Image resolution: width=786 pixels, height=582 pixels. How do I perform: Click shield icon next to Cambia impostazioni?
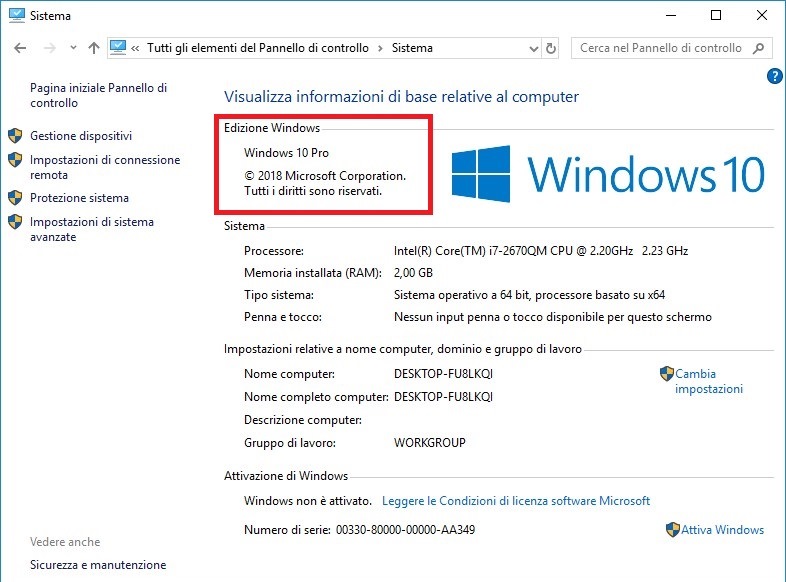pyautogui.click(x=667, y=373)
